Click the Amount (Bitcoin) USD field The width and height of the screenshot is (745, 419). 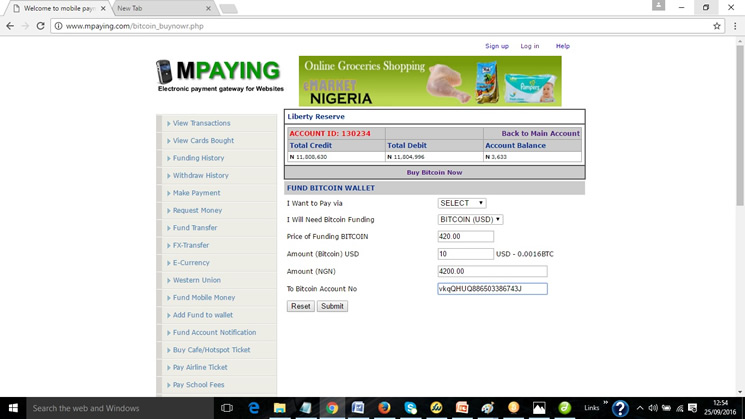coord(465,254)
